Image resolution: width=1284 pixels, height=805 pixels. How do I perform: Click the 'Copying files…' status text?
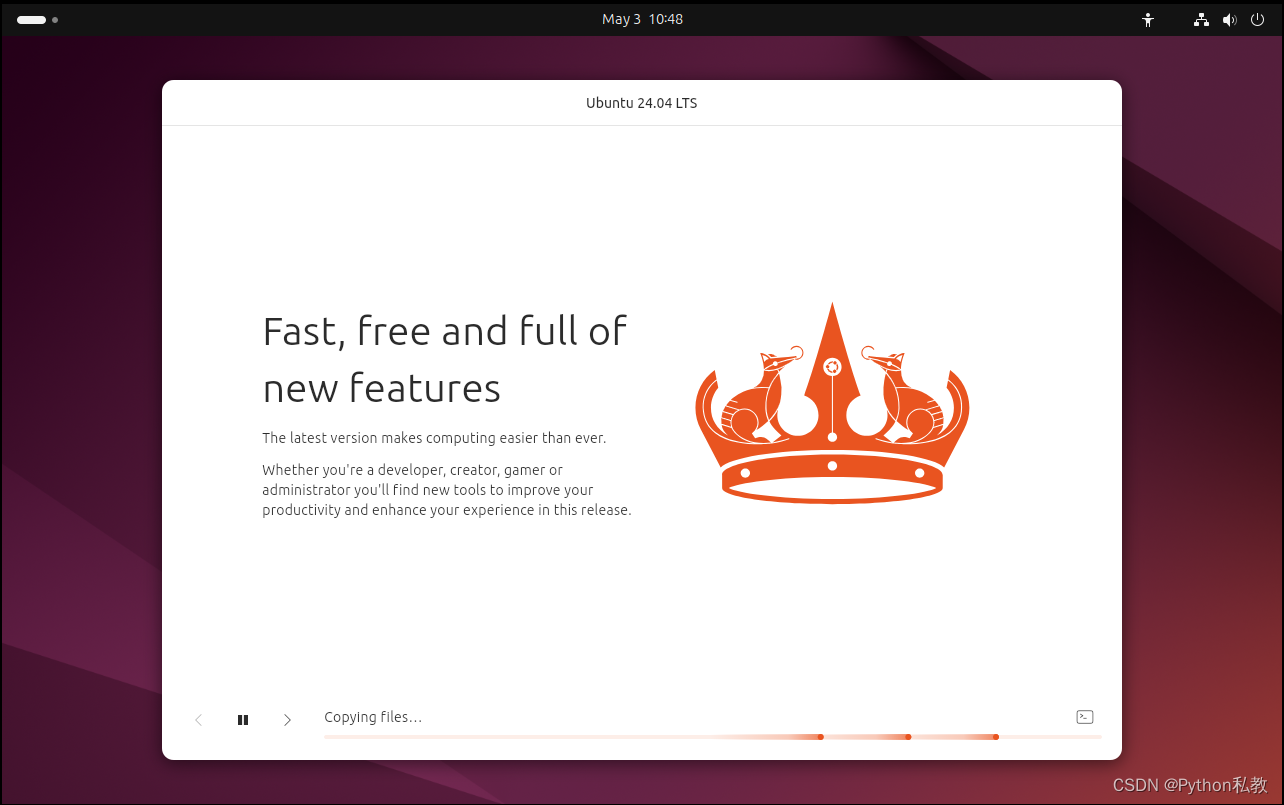tap(373, 717)
